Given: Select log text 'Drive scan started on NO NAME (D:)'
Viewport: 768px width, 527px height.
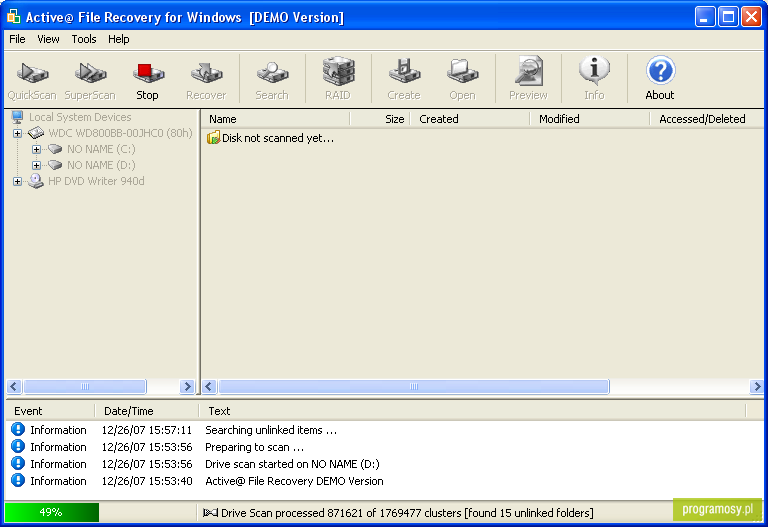Looking at the screenshot, I should click(292, 464).
